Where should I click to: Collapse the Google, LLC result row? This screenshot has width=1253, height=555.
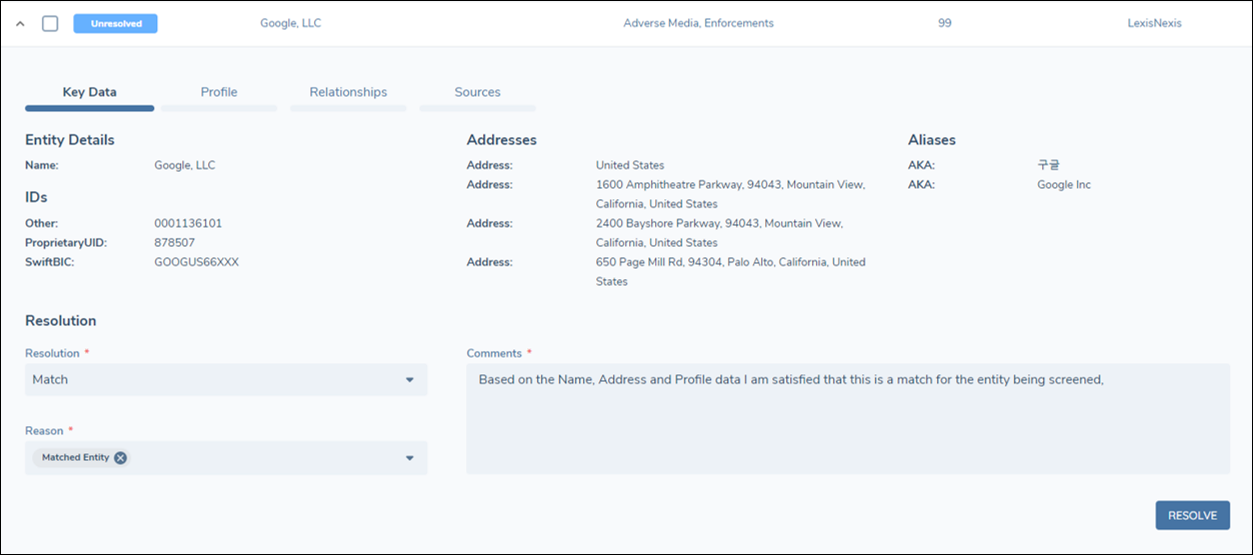[21, 24]
